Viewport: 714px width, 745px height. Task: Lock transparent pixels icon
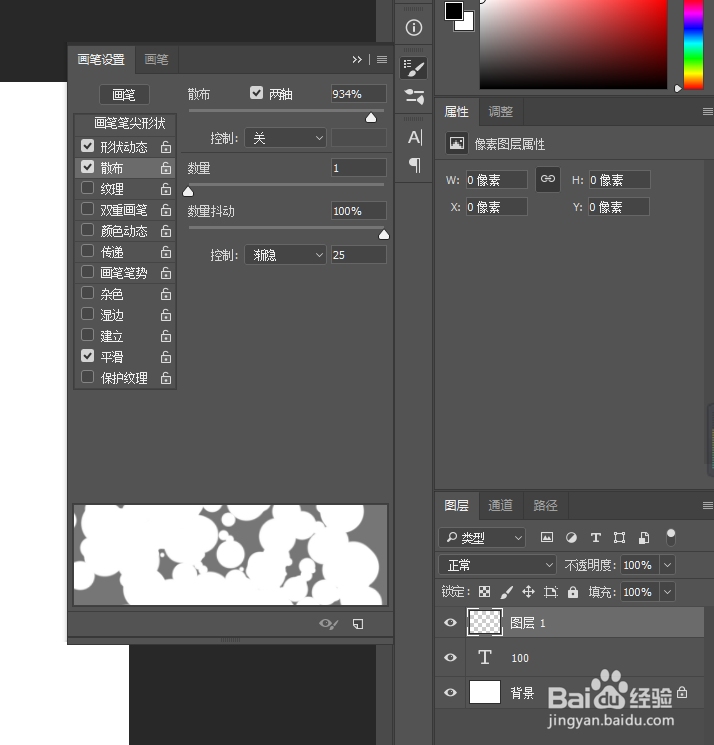pyautogui.click(x=484, y=592)
